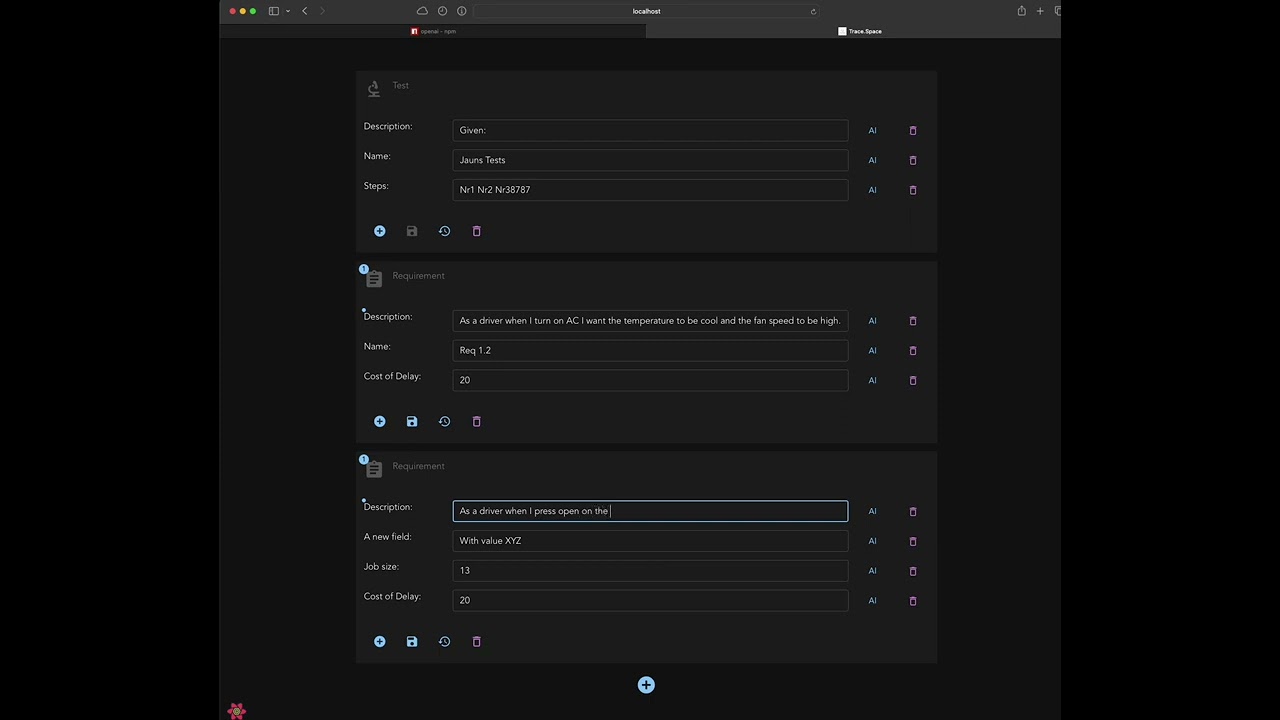Focus the Job size input showing 13
Image resolution: width=1280 pixels, height=720 pixels.
click(x=650, y=570)
